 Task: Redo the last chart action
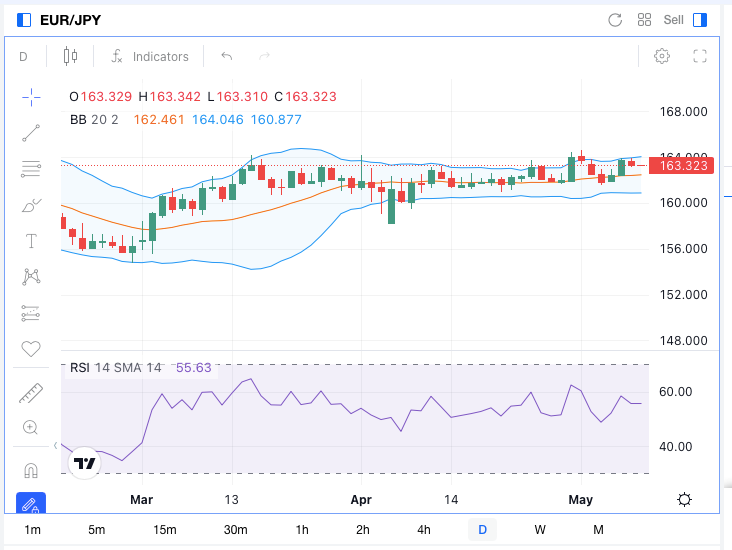pos(264,56)
